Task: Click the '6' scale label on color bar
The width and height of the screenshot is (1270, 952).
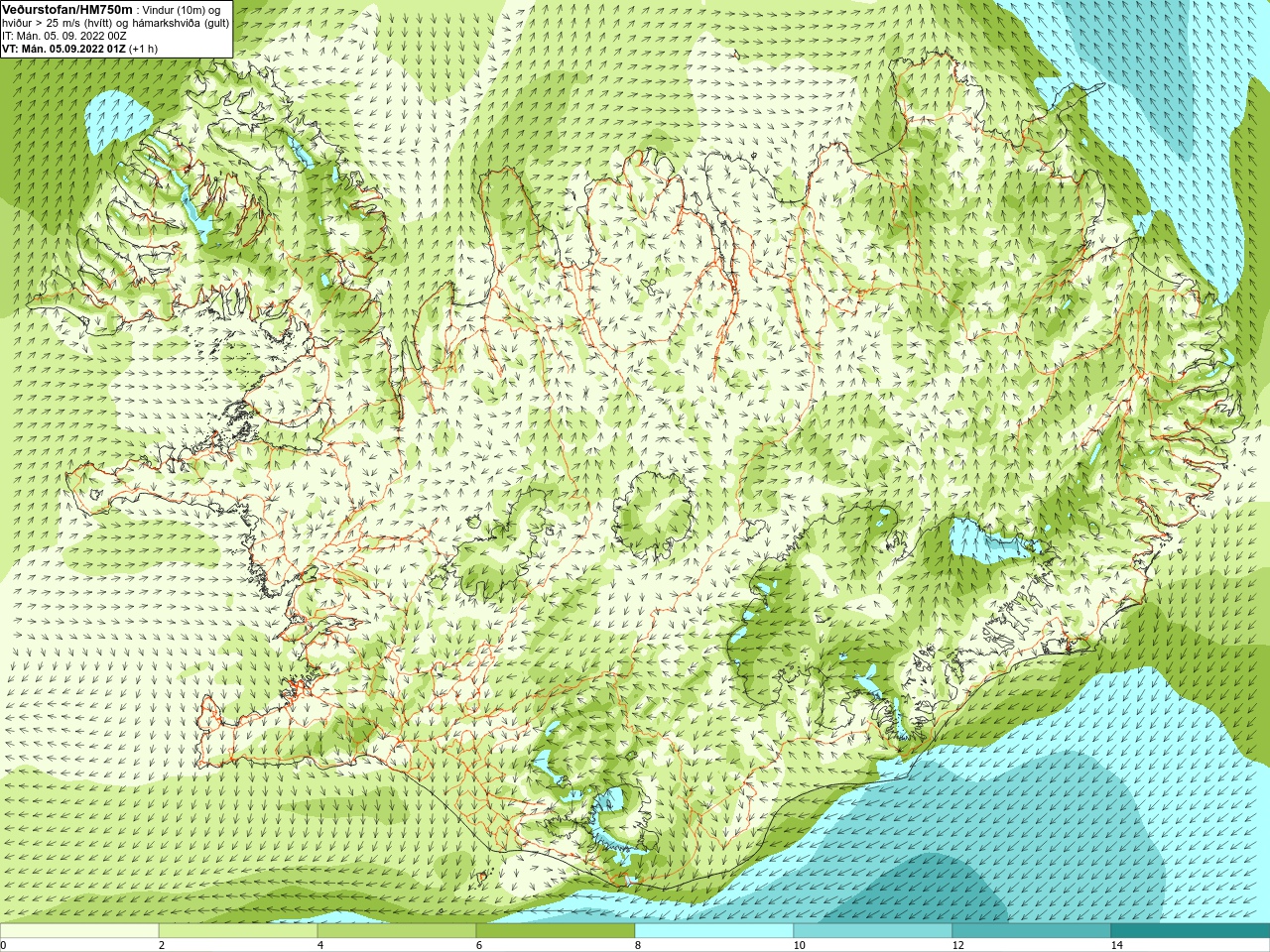Action: click(x=479, y=945)
